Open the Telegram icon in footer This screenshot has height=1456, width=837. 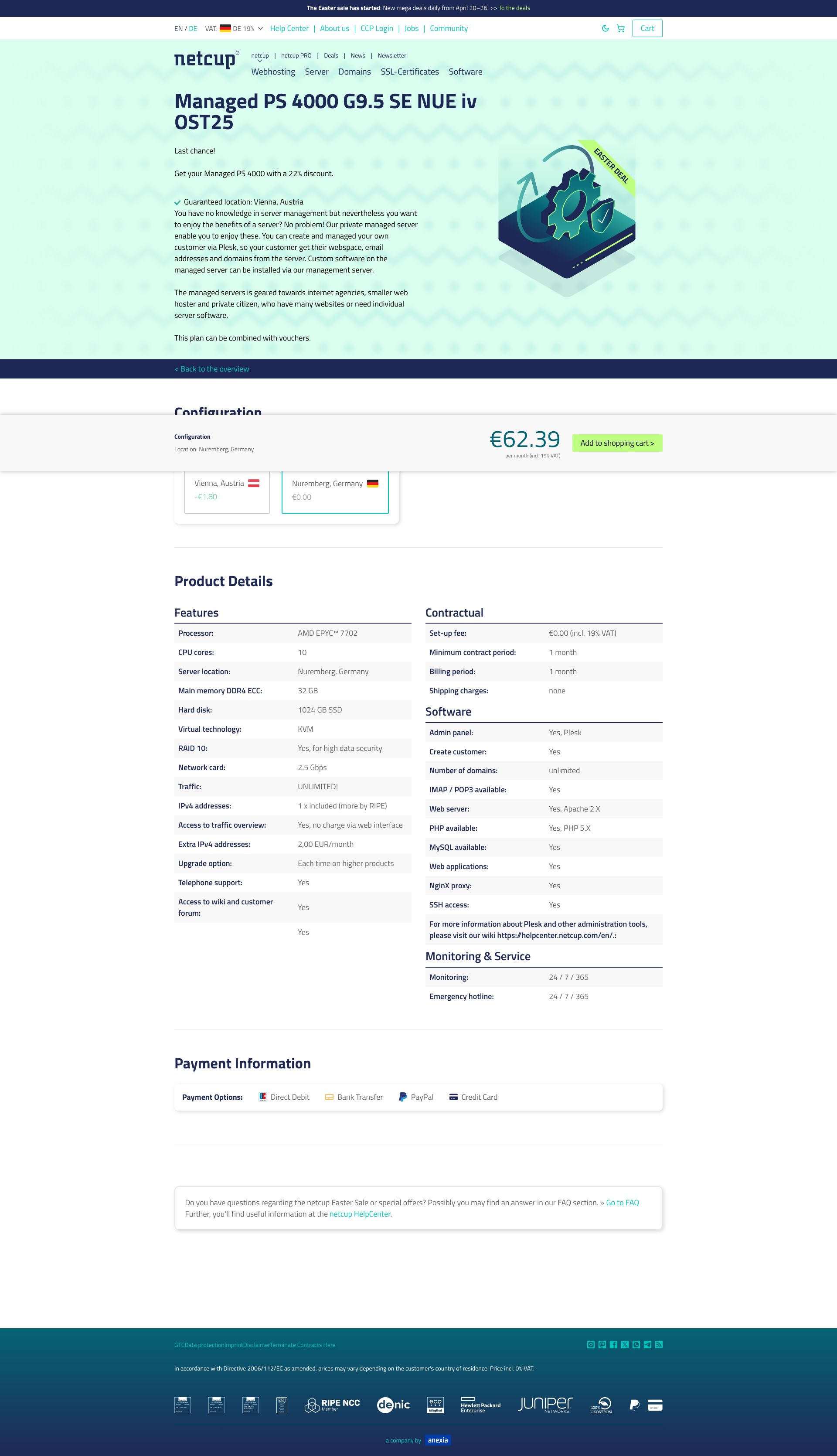point(647,1344)
